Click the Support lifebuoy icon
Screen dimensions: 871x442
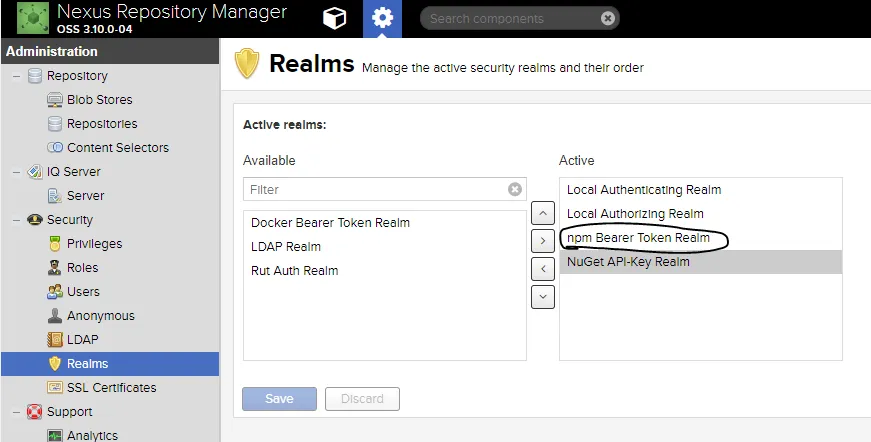(x=35, y=411)
